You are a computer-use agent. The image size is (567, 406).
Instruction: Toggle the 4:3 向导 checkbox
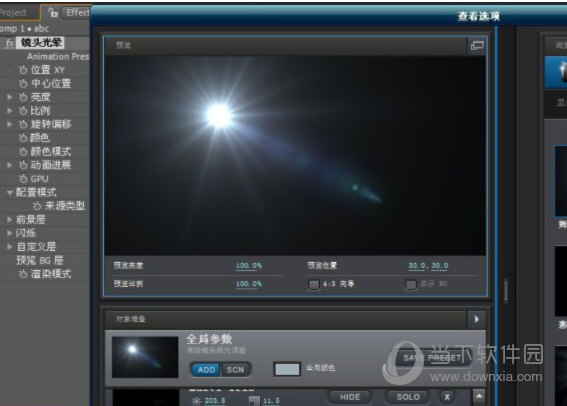pos(314,285)
